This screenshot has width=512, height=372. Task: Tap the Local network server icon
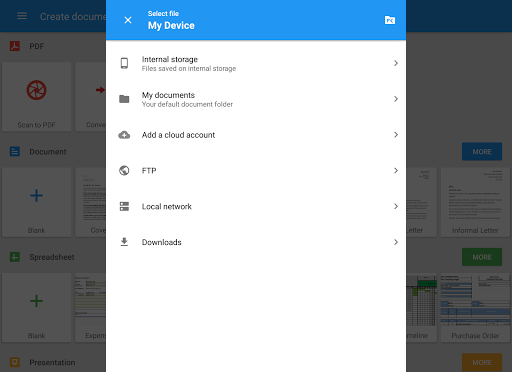[124, 206]
